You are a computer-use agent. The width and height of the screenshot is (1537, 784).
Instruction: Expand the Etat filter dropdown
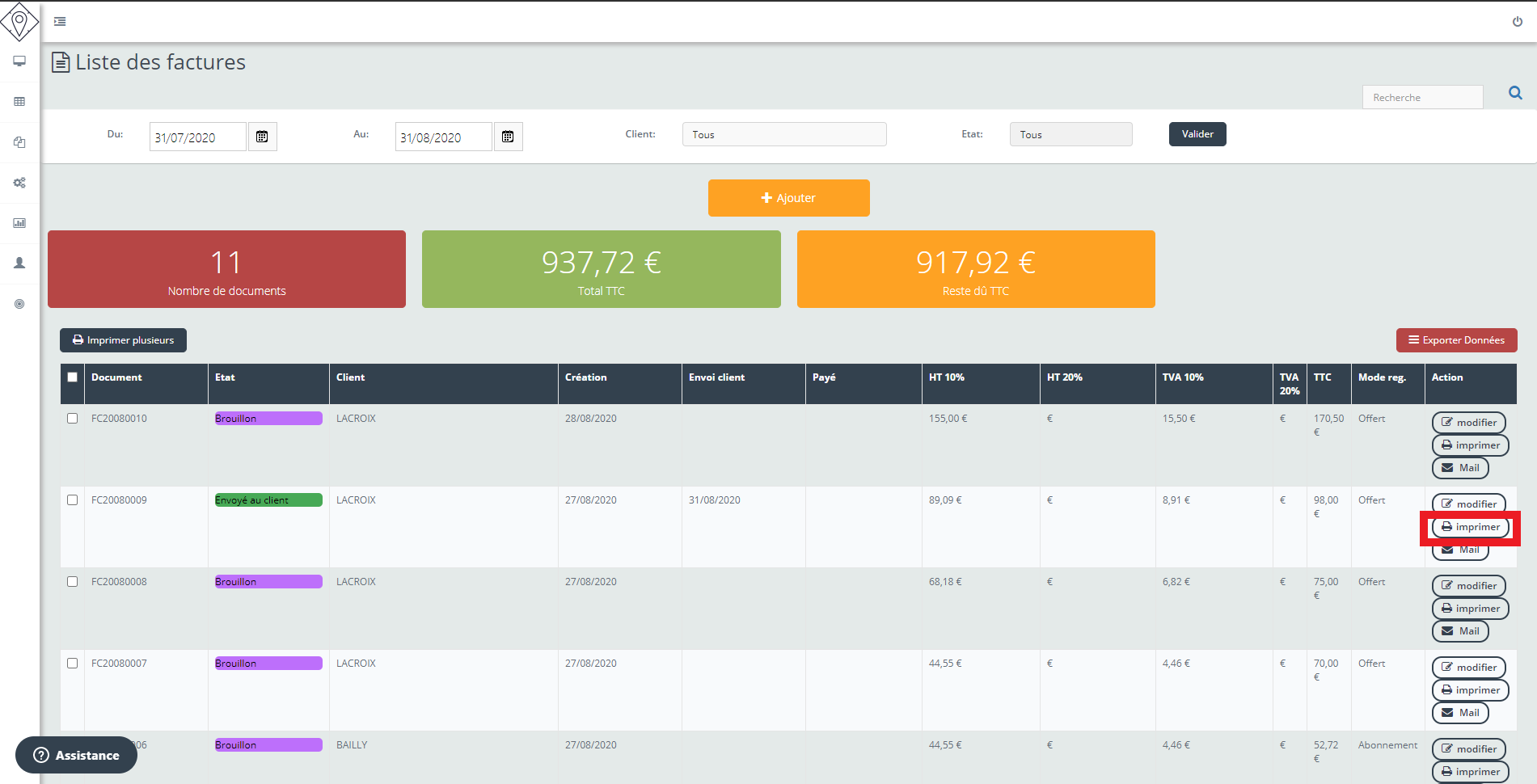pos(1070,134)
